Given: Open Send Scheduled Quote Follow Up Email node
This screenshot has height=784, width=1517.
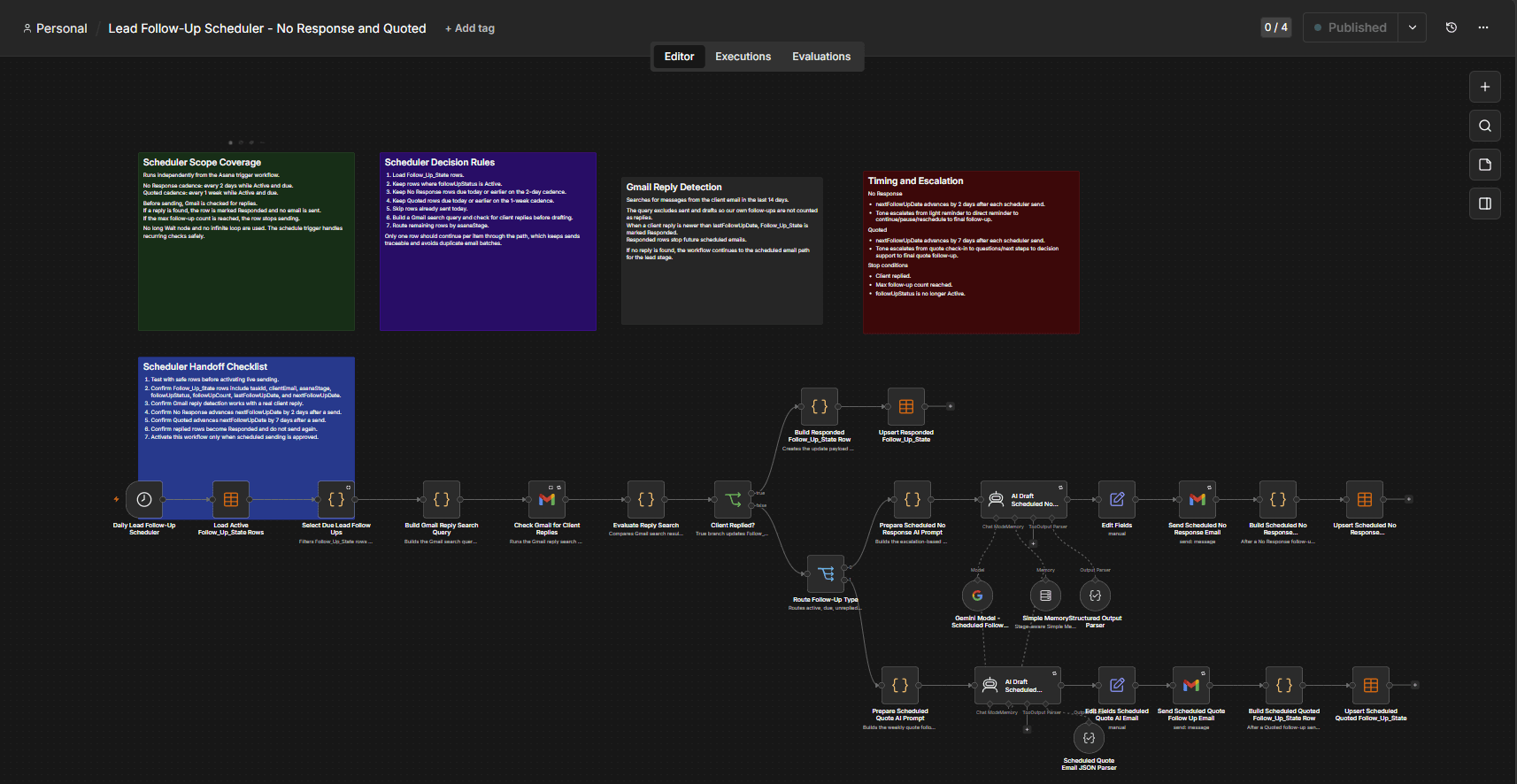Looking at the screenshot, I should pos(1191,686).
